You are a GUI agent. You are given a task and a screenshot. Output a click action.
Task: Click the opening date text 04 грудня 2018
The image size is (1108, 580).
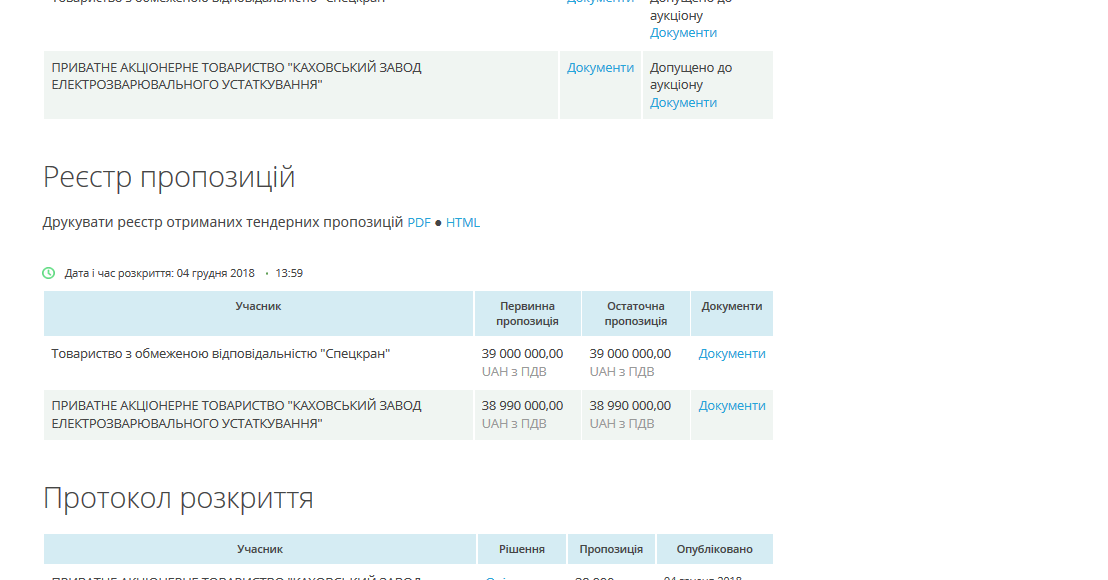(216, 273)
